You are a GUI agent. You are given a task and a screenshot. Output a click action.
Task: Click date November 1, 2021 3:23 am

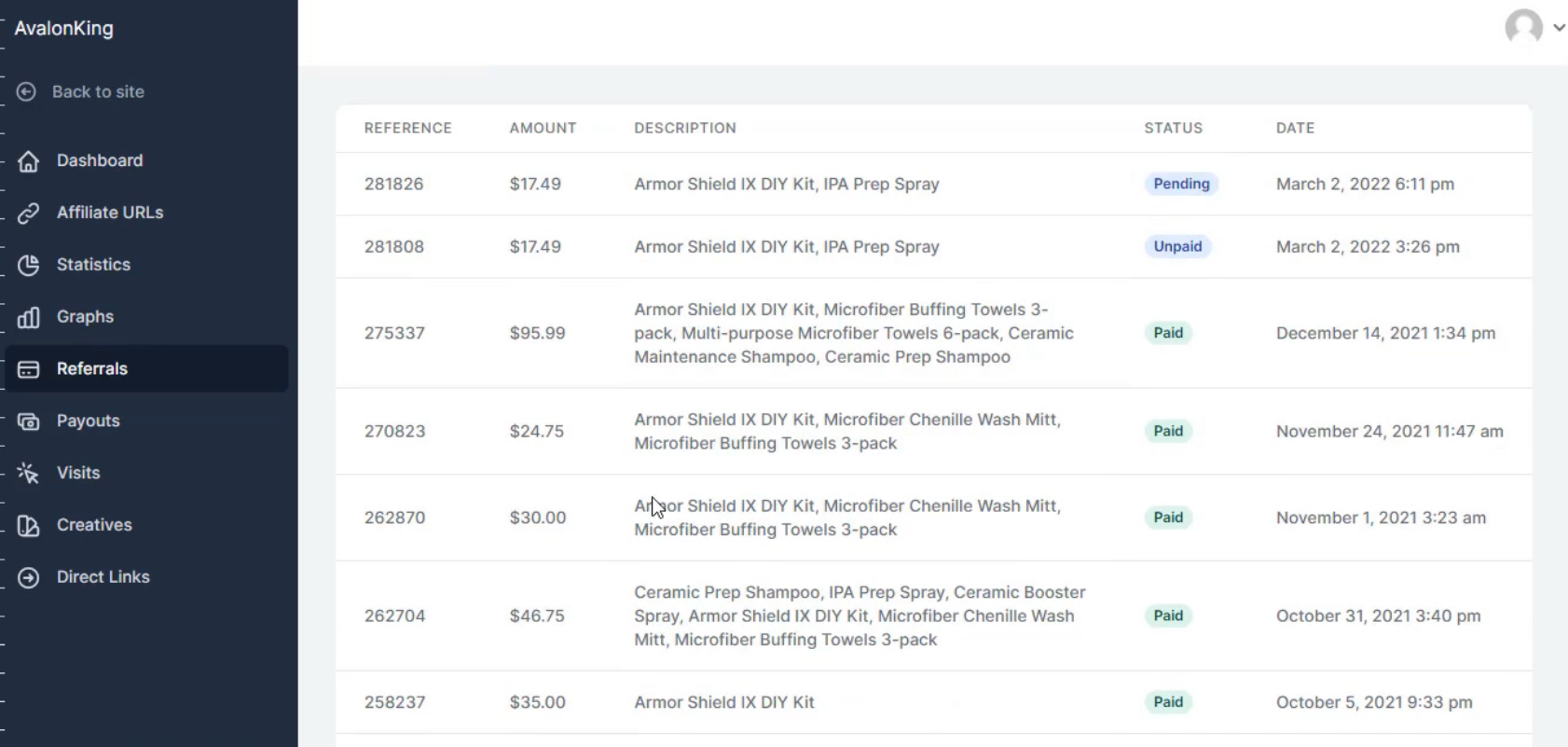pyautogui.click(x=1381, y=518)
